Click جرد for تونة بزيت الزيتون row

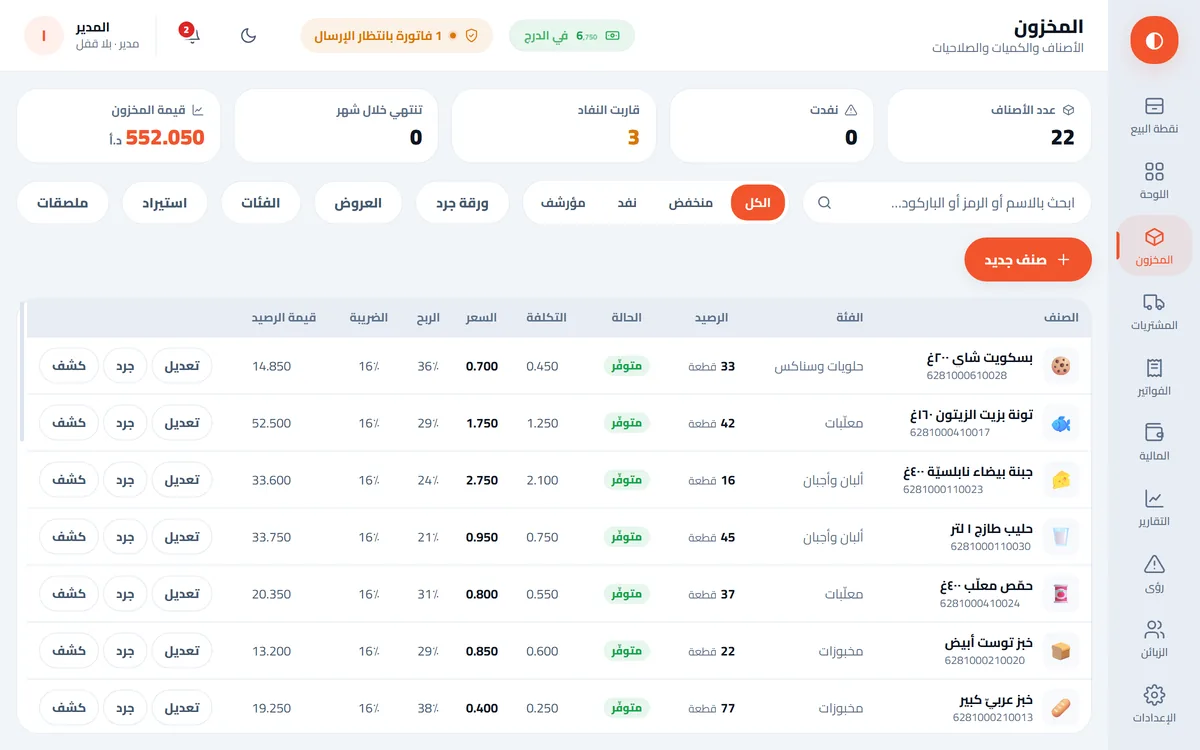(125, 423)
